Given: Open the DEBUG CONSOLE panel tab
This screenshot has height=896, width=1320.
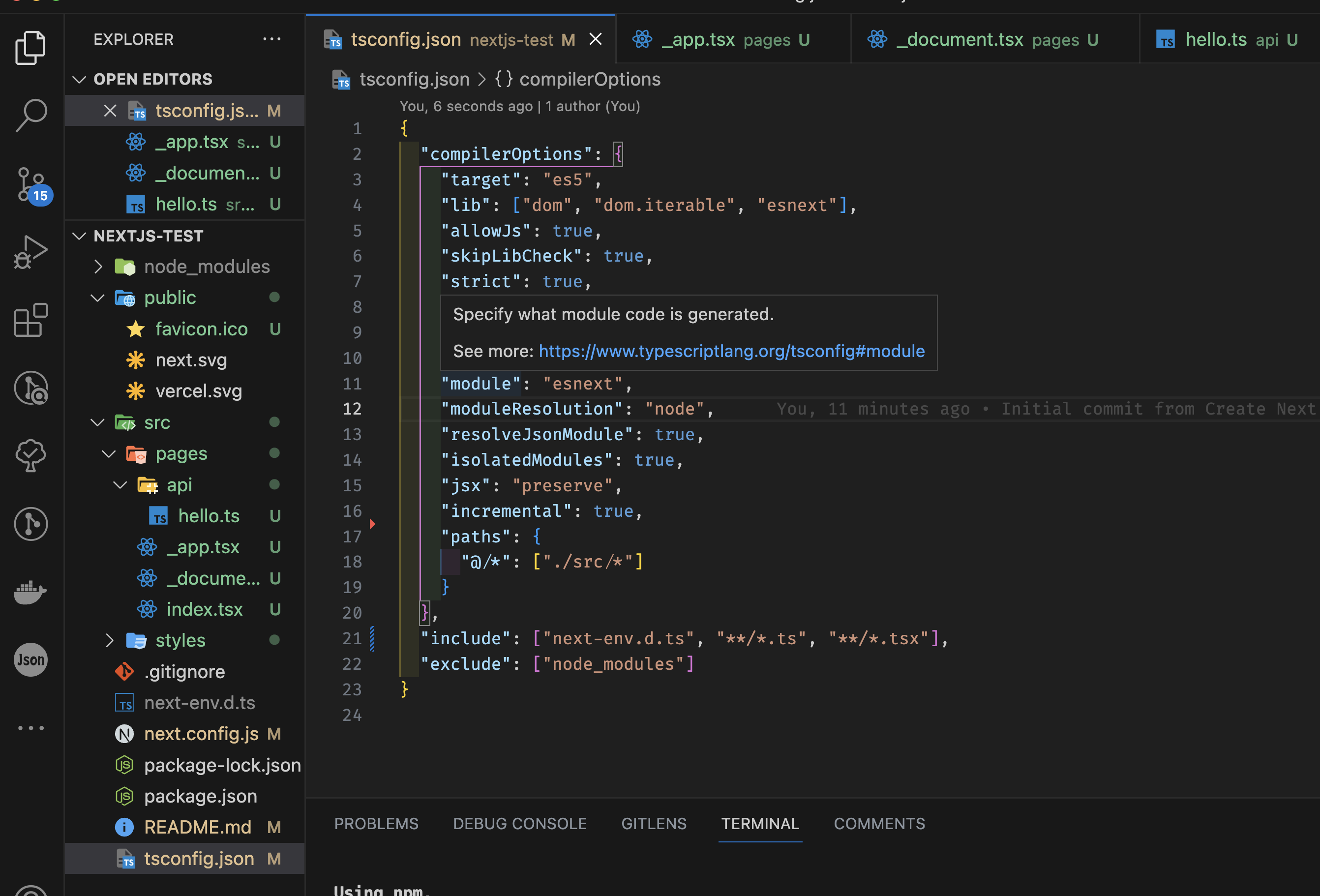Looking at the screenshot, I should pyautogui.click(x=519, y=823).
